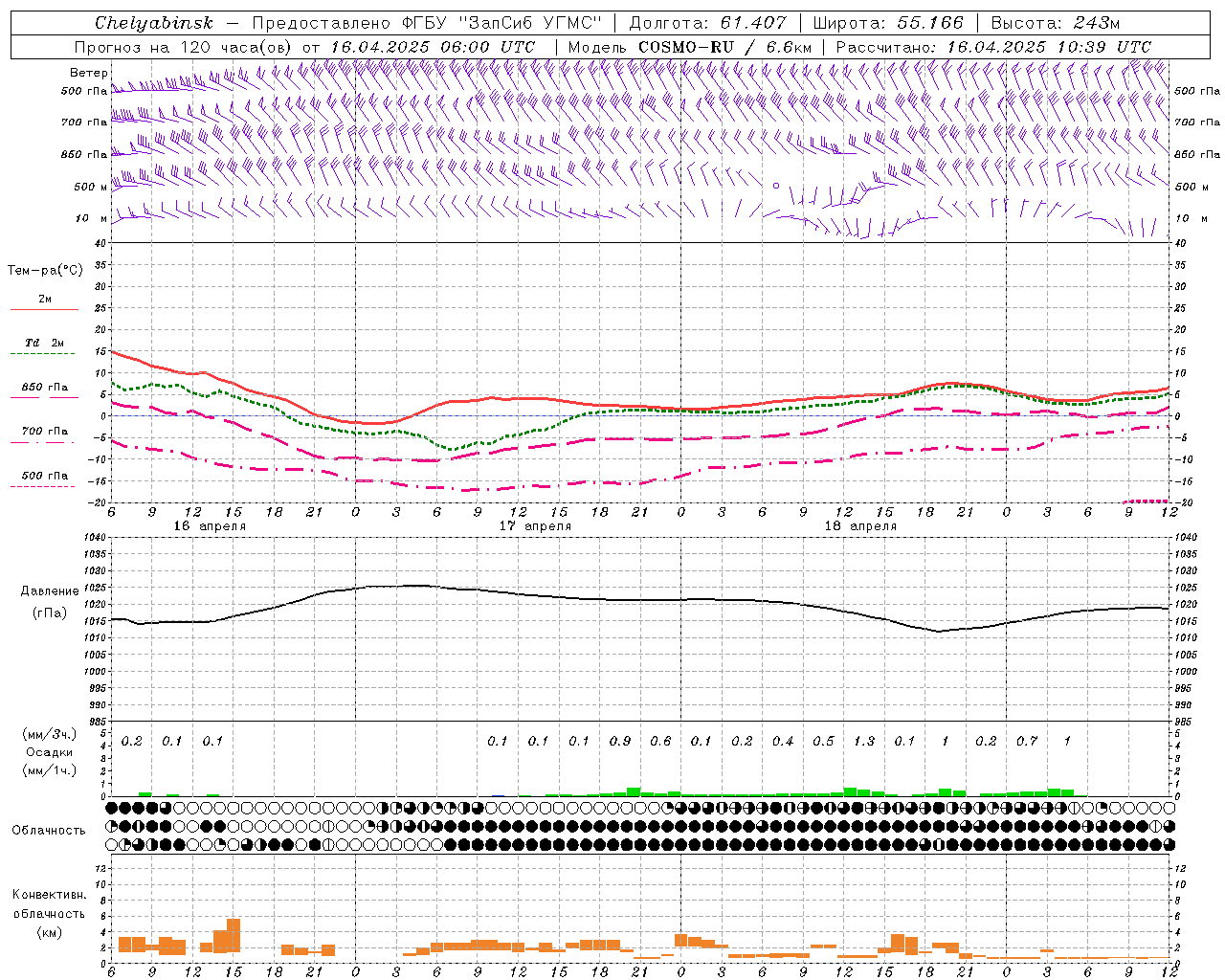Viewport: 1225px width, 980px height.
Task: Click the tallest orange convective cloud bar
Action: 234,936
